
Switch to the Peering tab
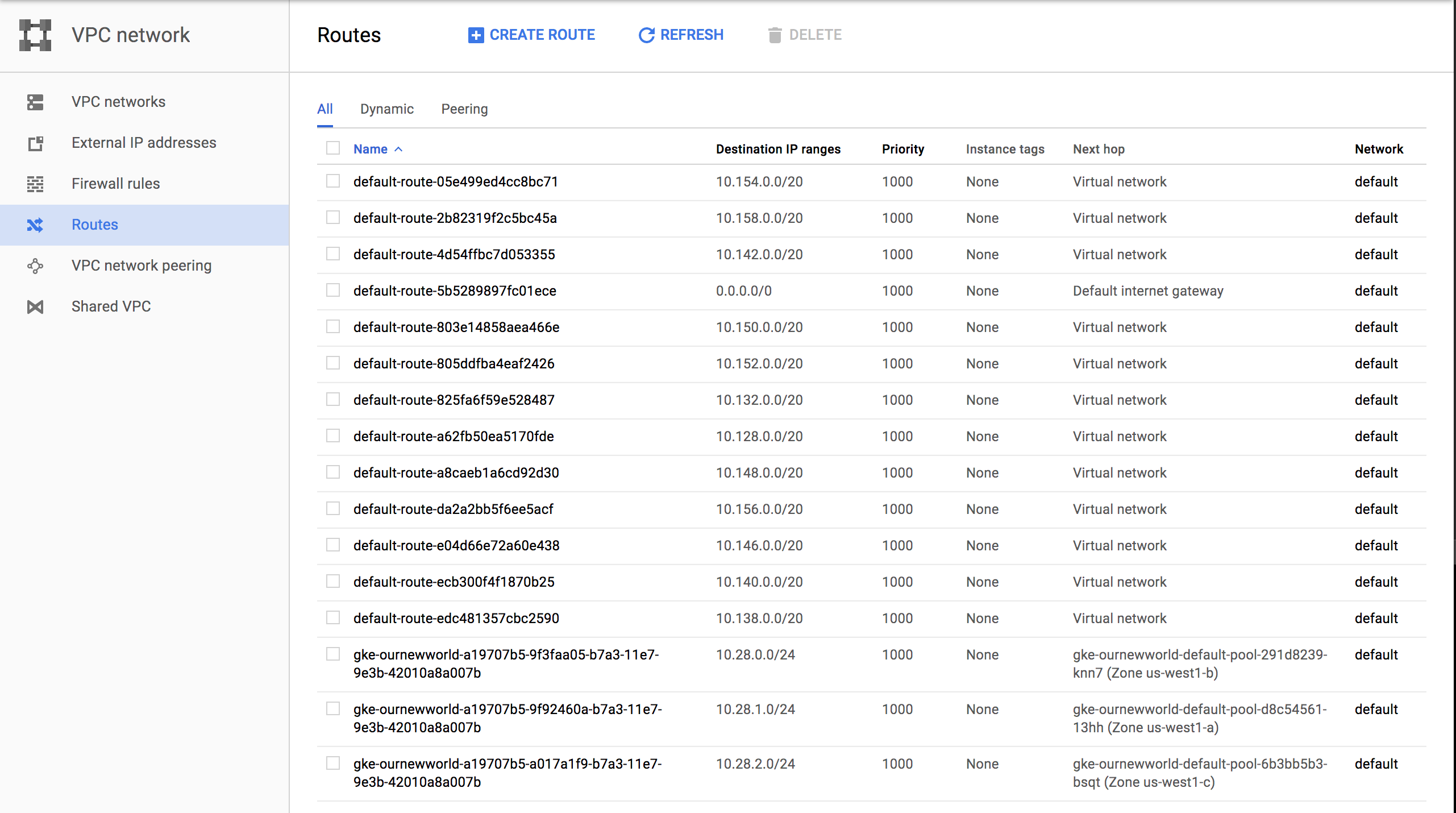coord(465,109)
